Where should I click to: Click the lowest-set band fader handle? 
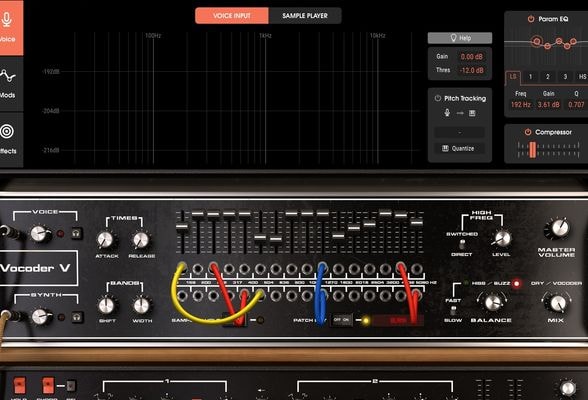click(x=276, y=239)
